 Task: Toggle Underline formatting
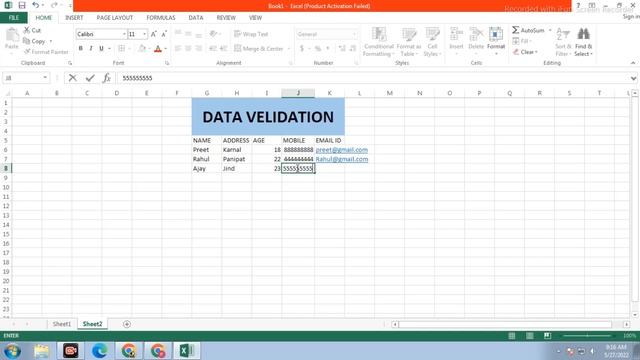(x=101, y=49)
